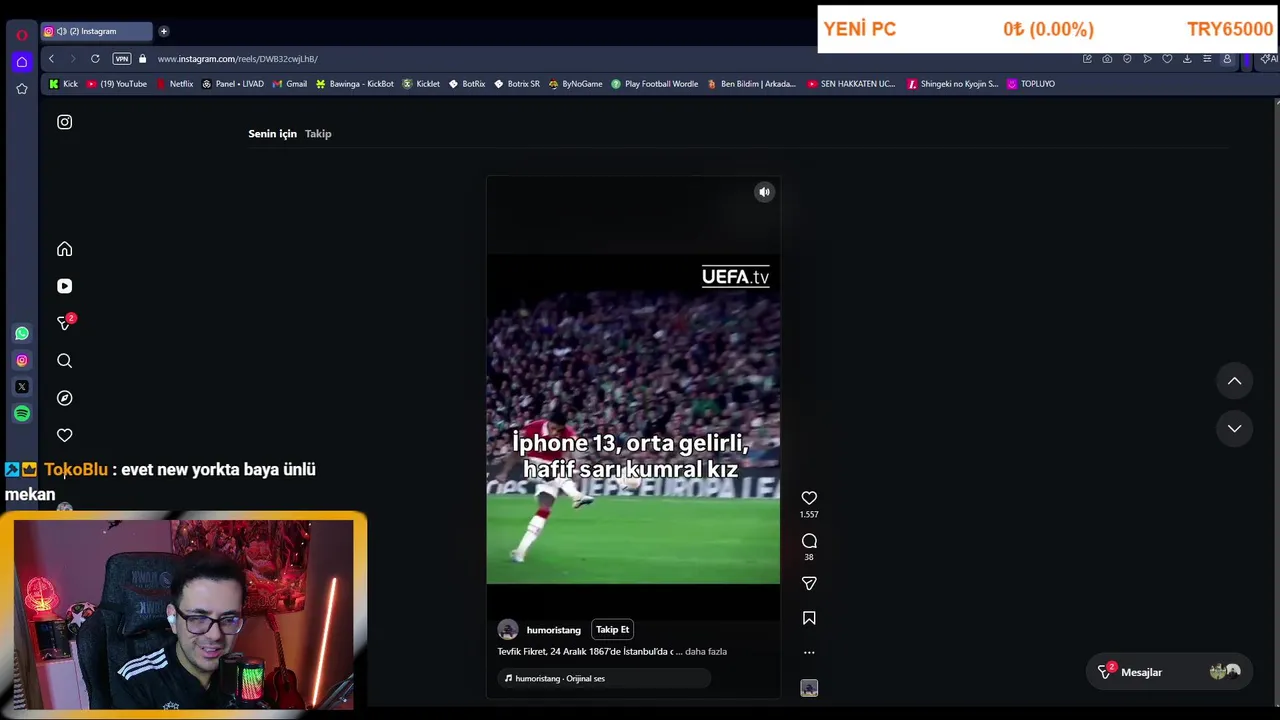Open the Opera downloads toolbar icon

tap(1187, 59)
